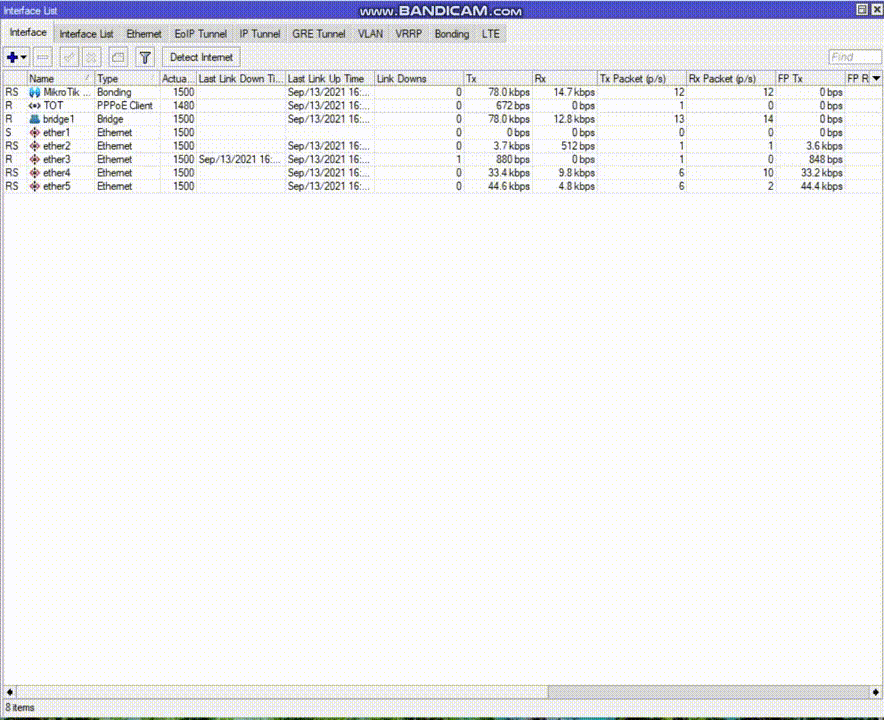Sort by the Actual MTU header

coord(178,78)
